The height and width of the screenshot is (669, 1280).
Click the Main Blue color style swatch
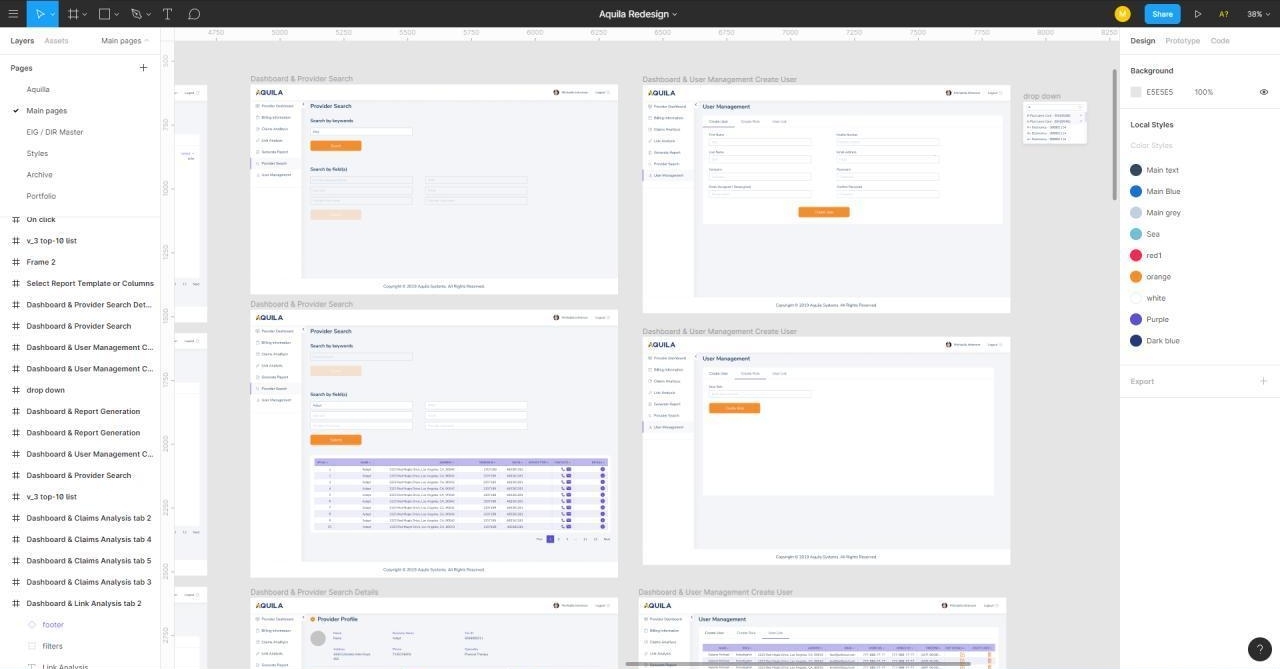point(1135,190)
